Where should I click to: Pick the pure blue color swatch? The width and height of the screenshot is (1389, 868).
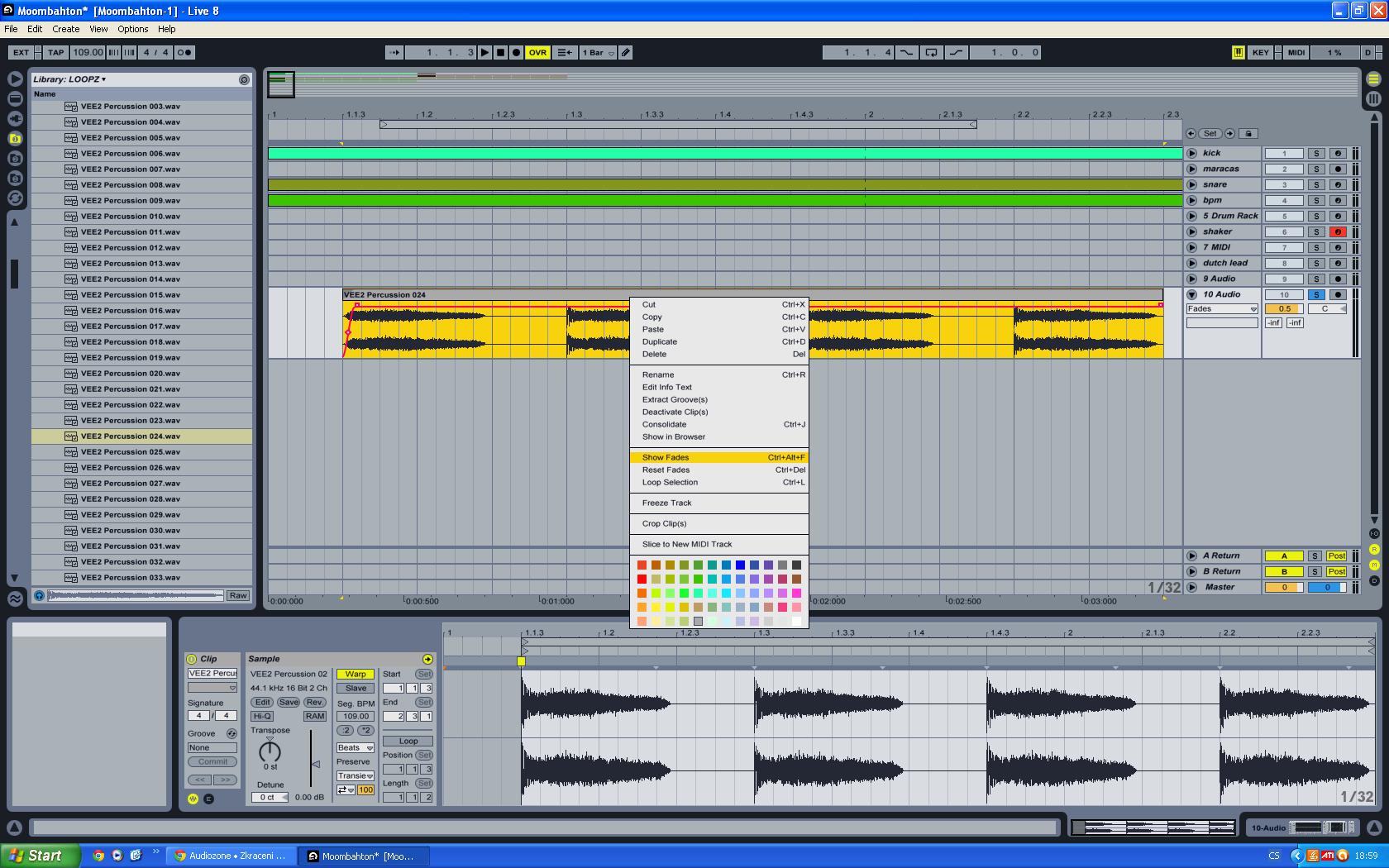click(740, 565)
